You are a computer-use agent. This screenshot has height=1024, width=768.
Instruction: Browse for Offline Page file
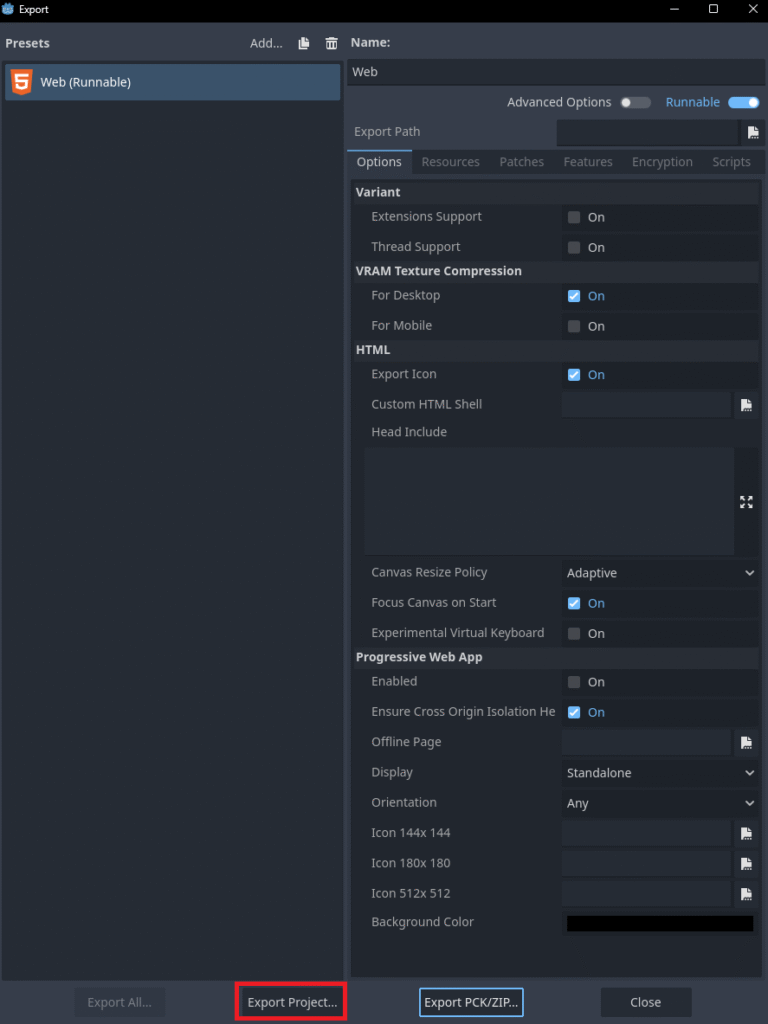tap(746, 743)
